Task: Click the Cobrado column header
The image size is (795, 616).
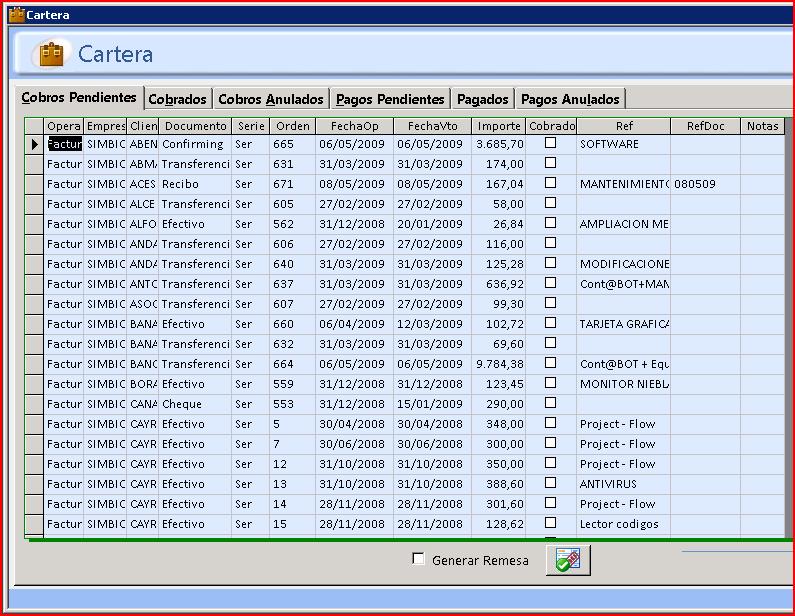Action: click(552, 126)
